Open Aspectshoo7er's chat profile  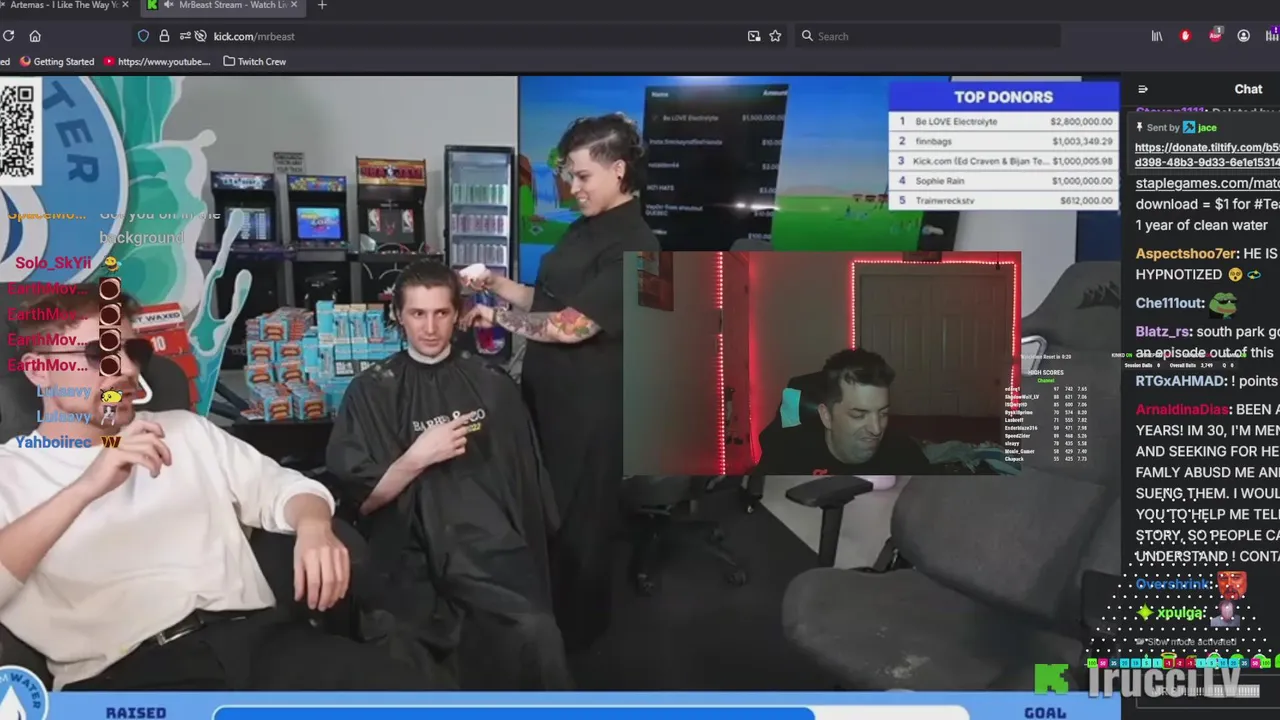coord(1186,254)
